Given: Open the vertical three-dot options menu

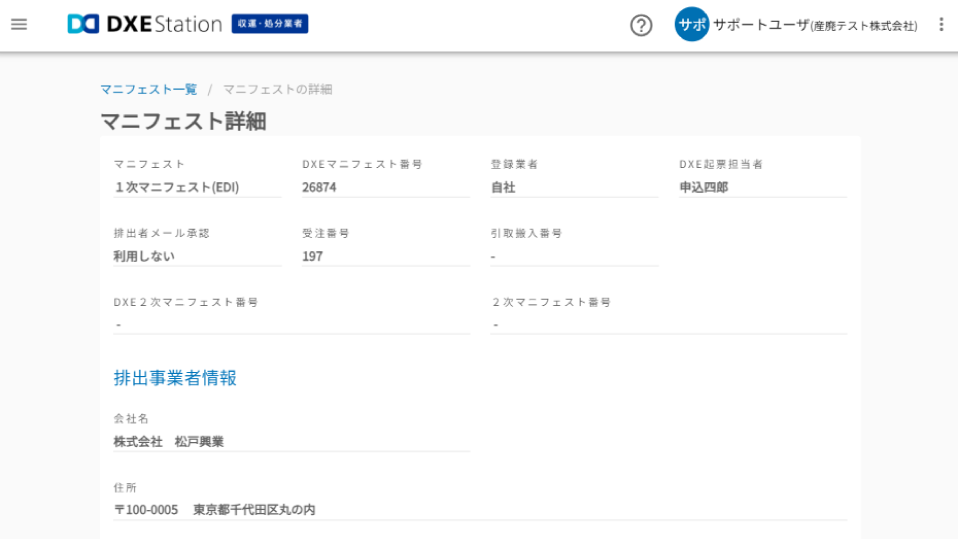Looking at the screenshot, I should 940,24.
